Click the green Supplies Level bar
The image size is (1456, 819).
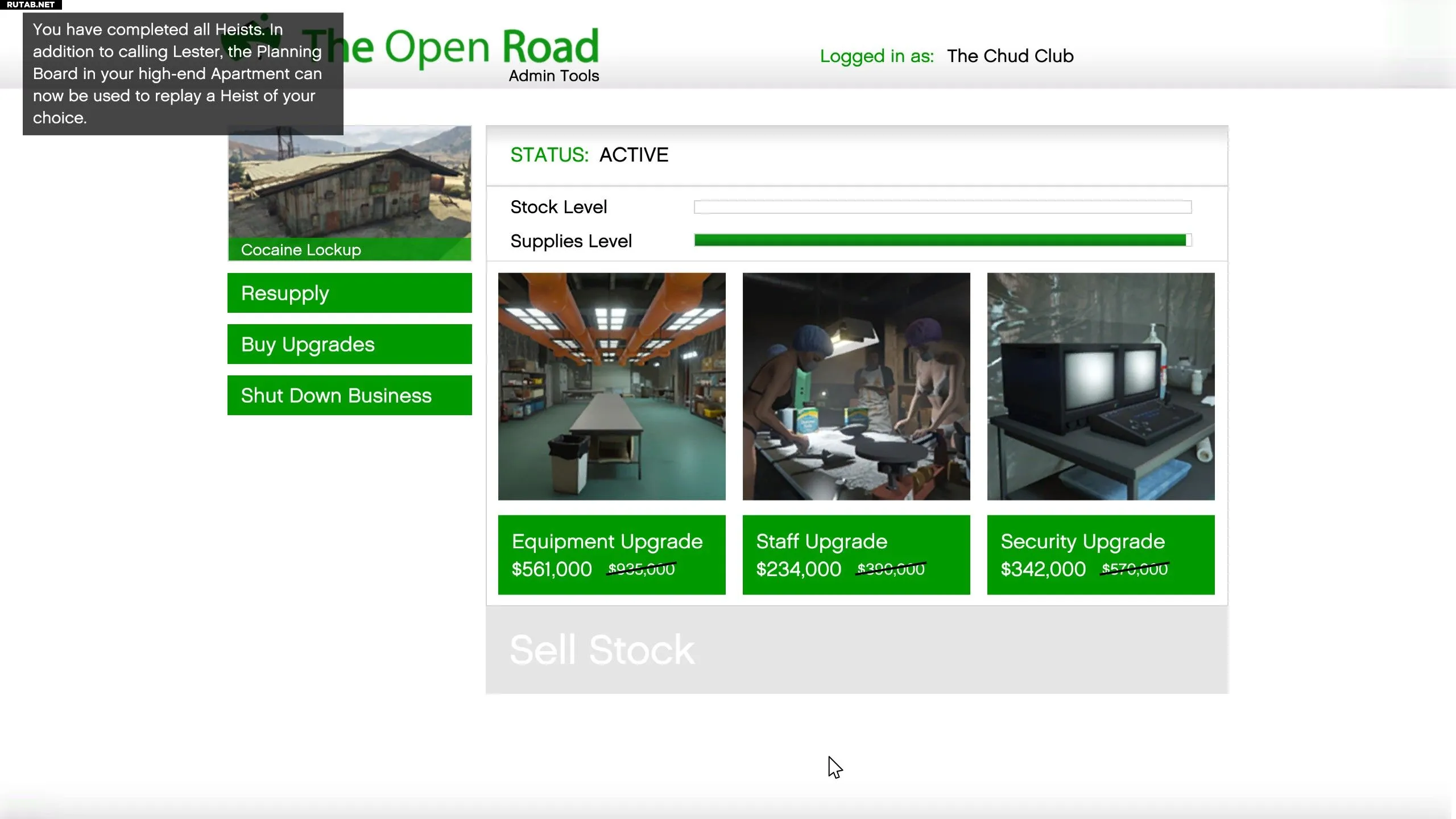point(940,241)
